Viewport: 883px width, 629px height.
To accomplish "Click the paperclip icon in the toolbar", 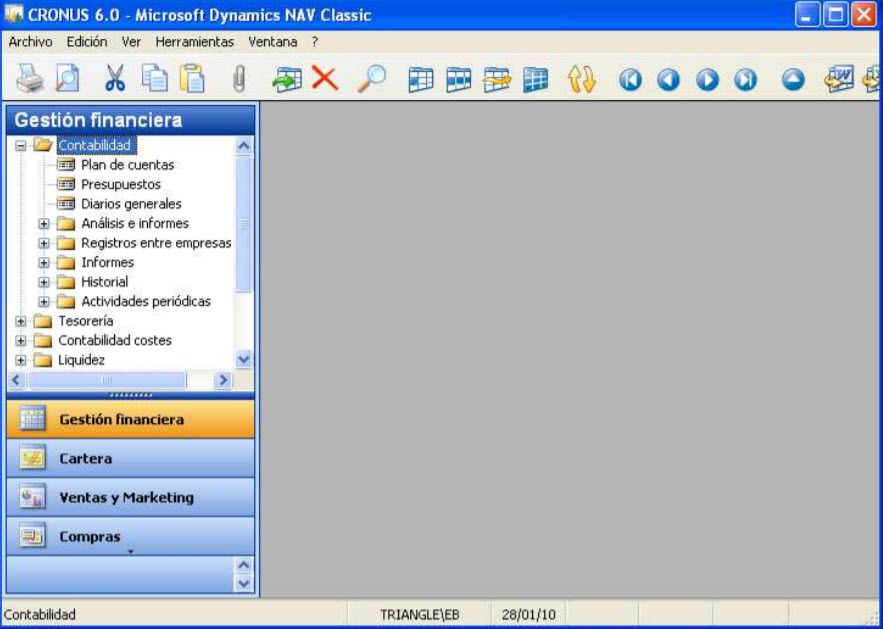I will coord(238,79).
